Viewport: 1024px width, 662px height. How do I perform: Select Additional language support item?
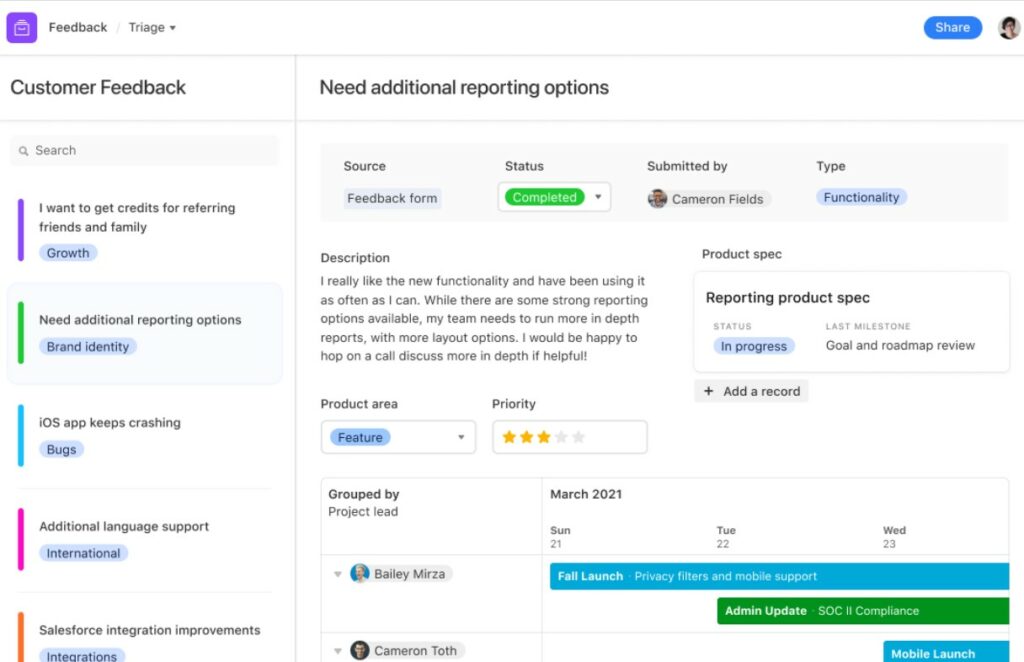[x=144, y=539]
